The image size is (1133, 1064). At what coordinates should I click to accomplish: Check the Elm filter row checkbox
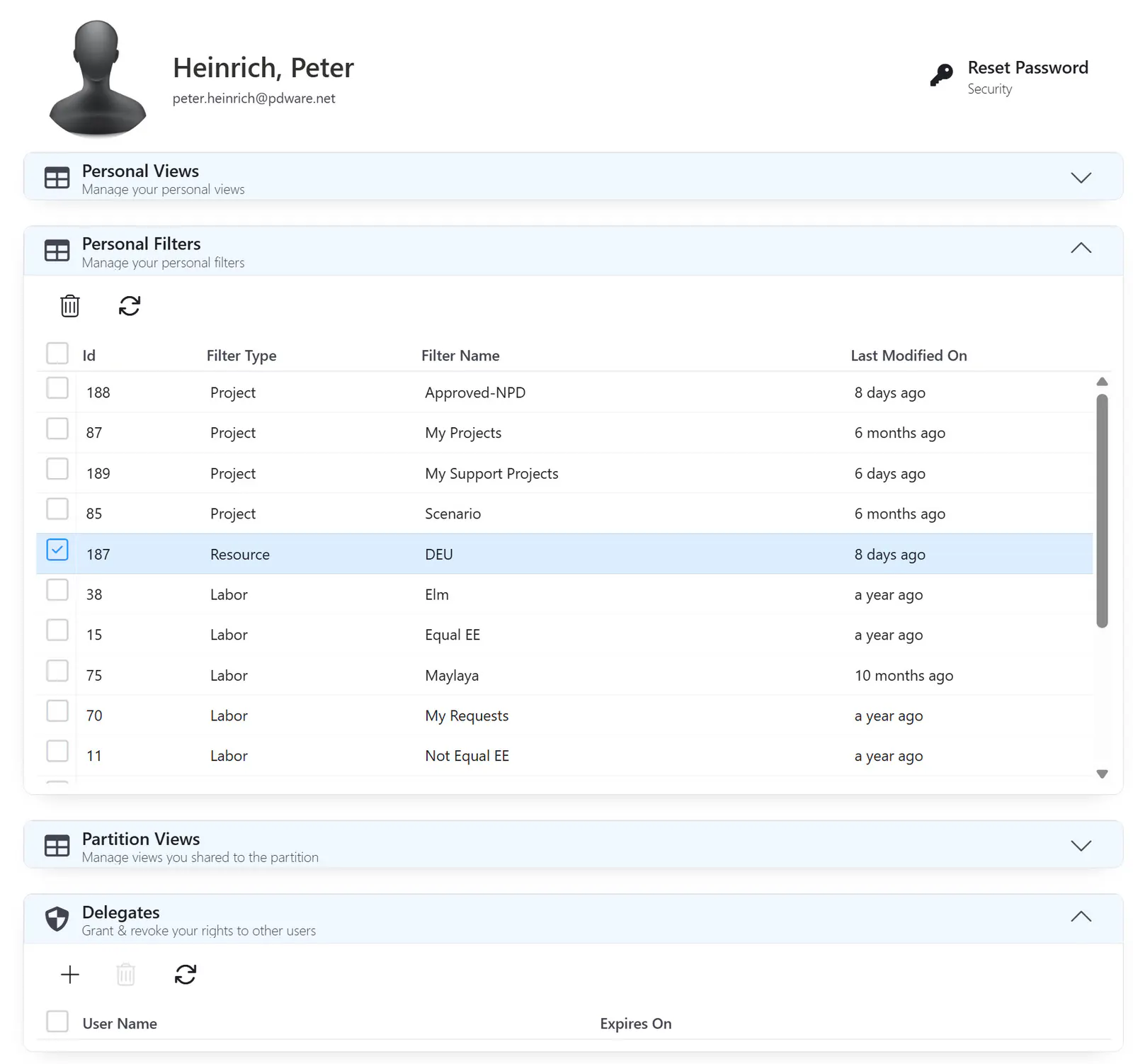click(57, 590)
